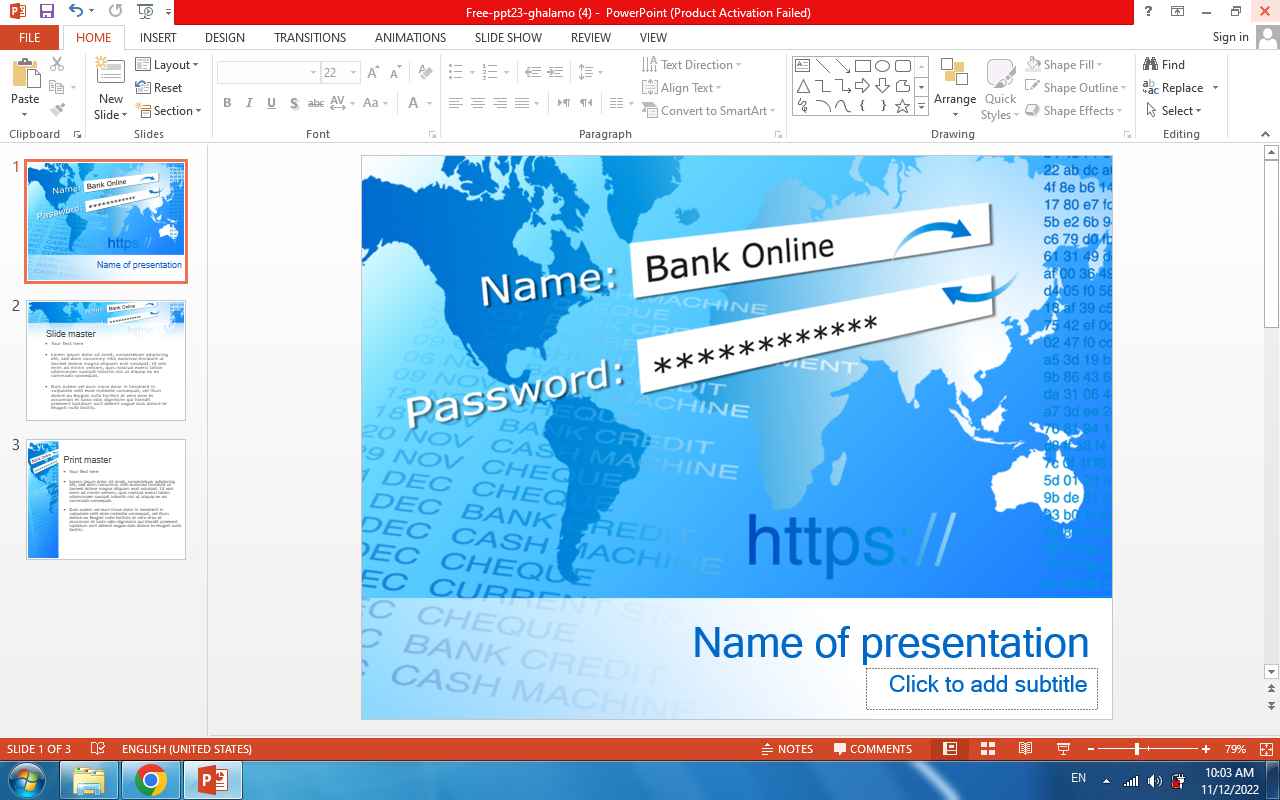
Task: Switch to Slide Sorter view icon
Action: click(x=987, y=749)
